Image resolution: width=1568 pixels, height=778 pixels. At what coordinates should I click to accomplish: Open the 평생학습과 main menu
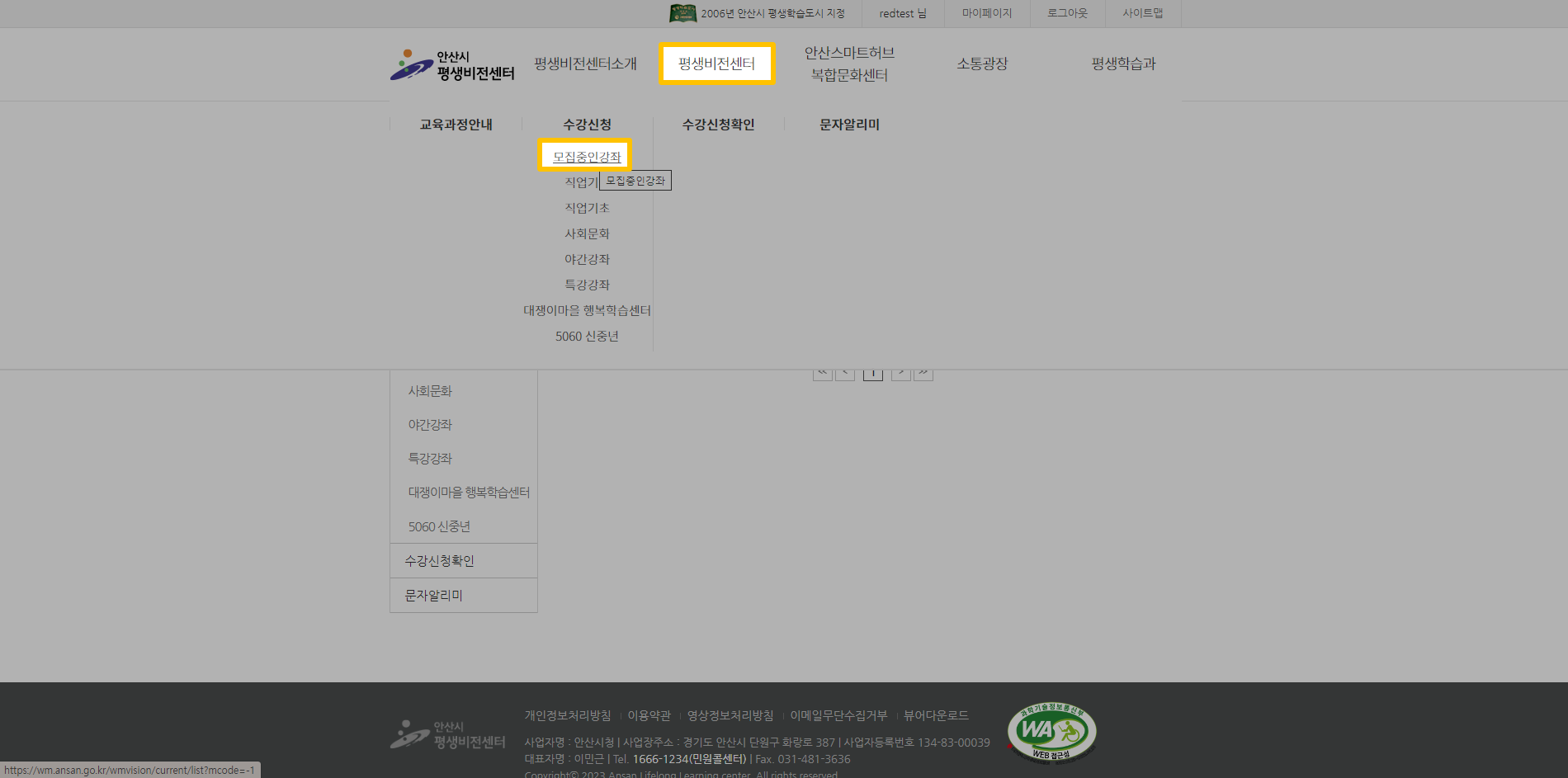[1123, 64]
